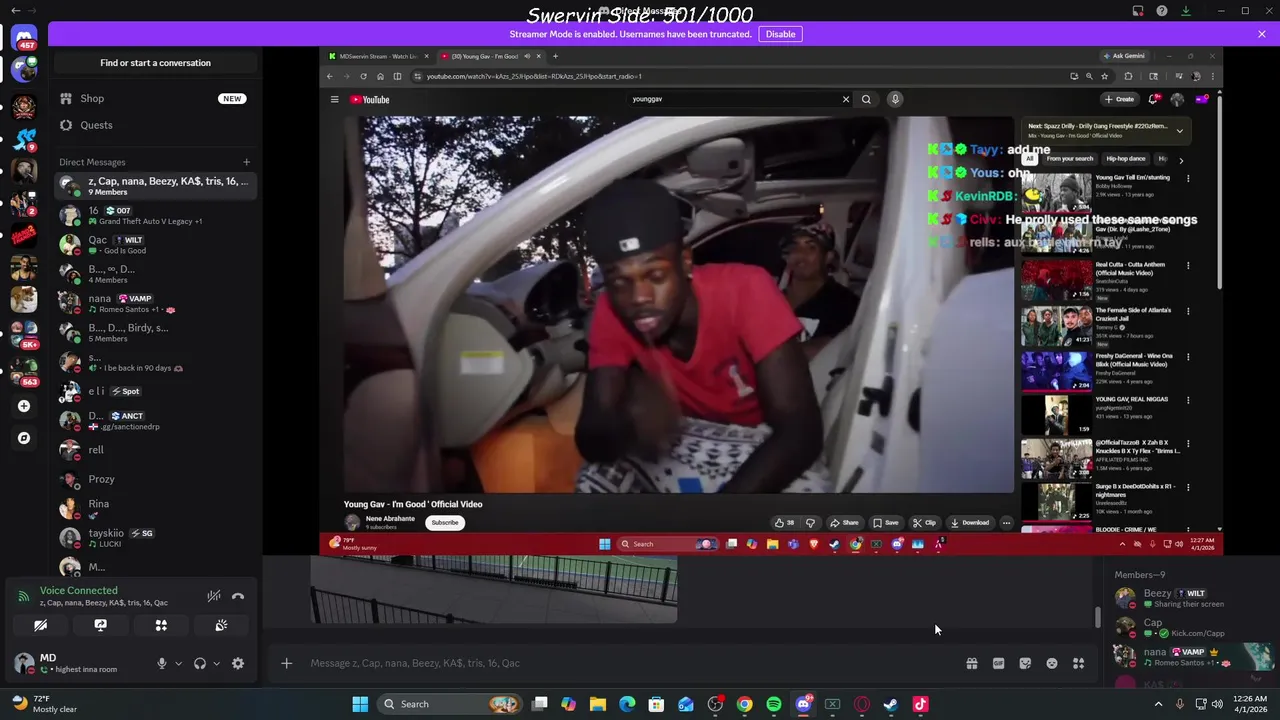Open Windows Start menu
Screen dimensions: 1280x720
360,704
